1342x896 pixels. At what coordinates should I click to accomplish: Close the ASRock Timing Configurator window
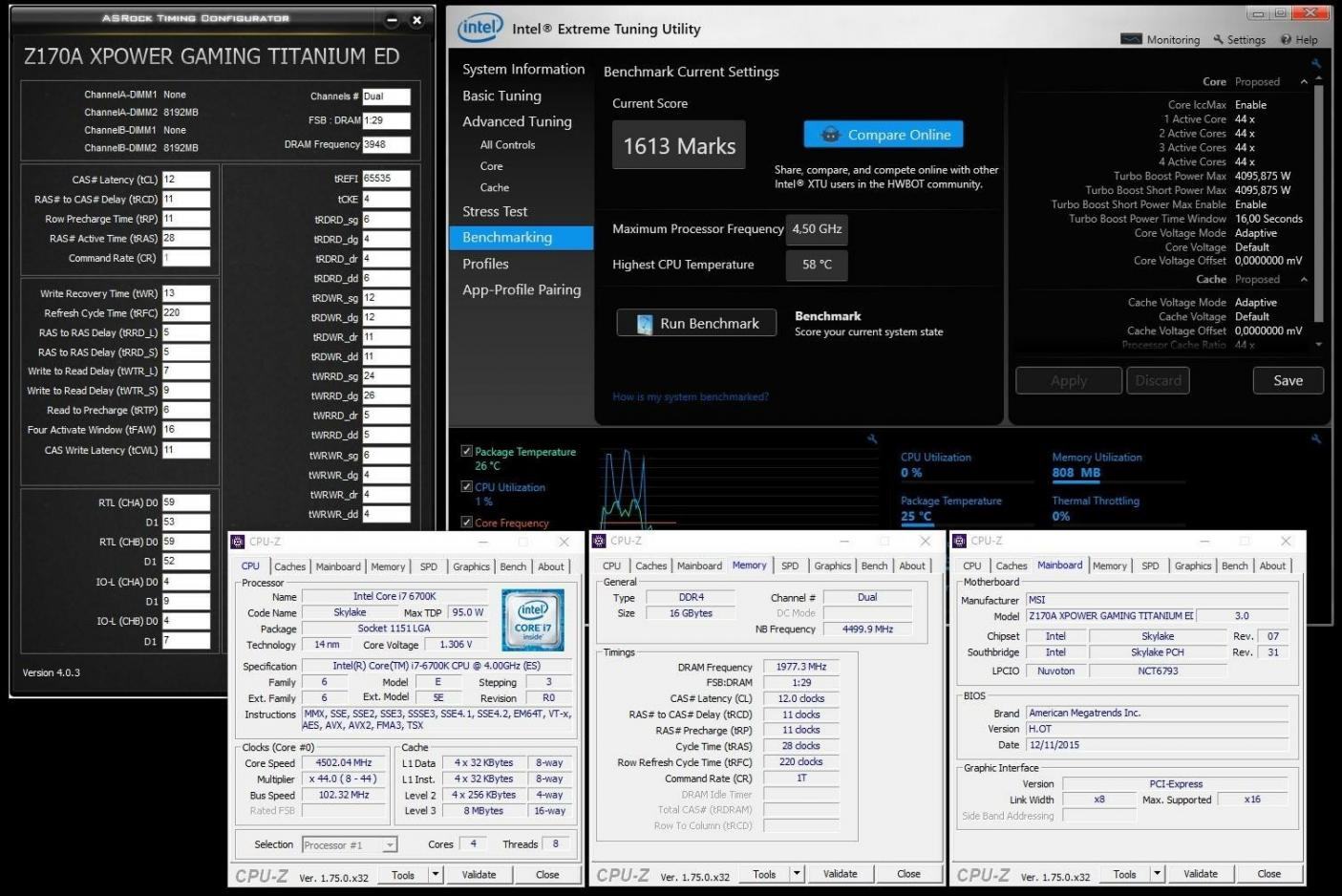416,19
